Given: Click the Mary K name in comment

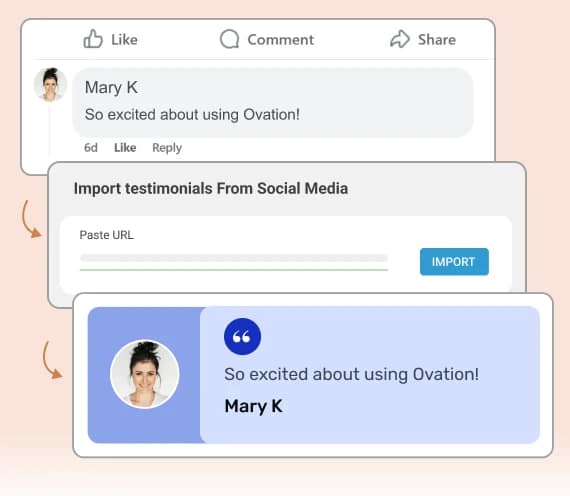Looking at the screenshot, I should point(111,87).
